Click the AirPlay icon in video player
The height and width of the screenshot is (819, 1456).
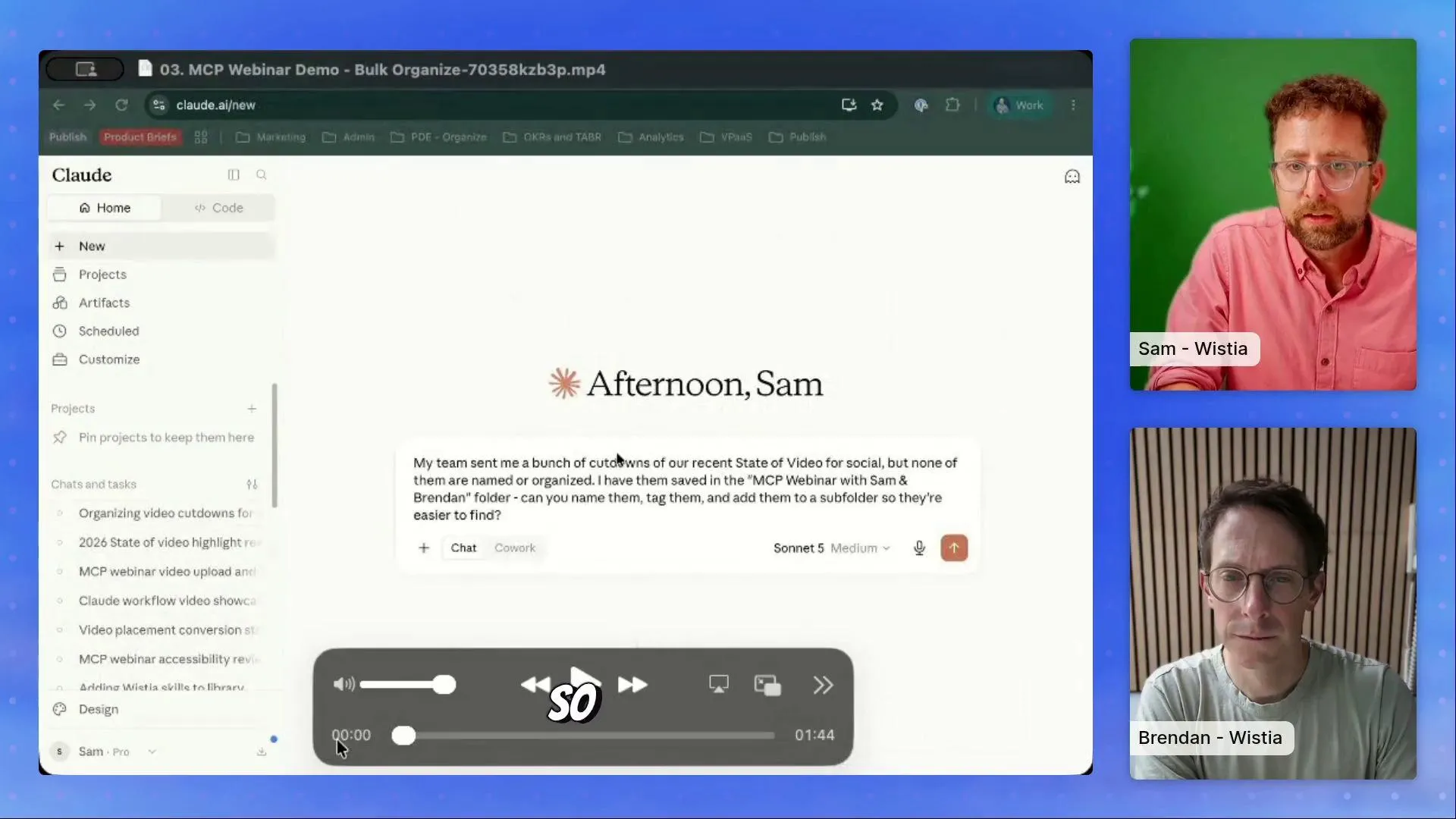719,685
